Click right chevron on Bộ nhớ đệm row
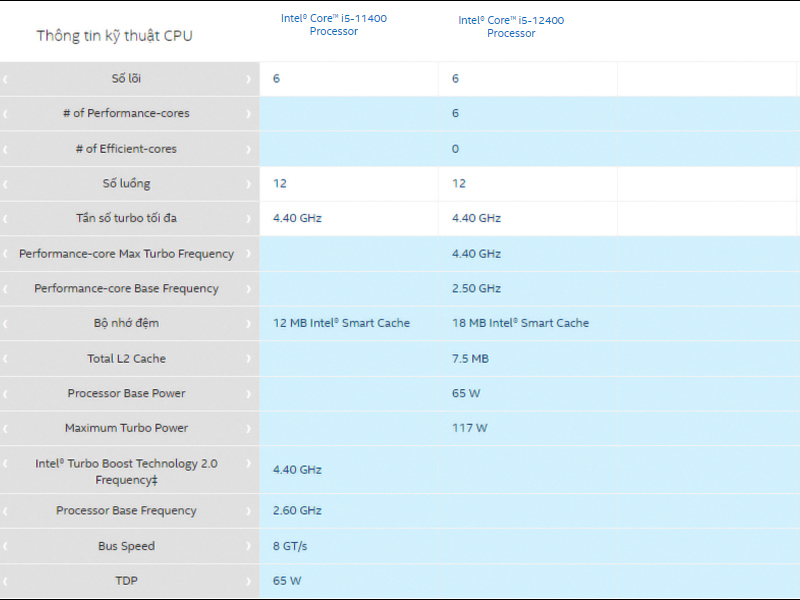 (x=249, y=324)
